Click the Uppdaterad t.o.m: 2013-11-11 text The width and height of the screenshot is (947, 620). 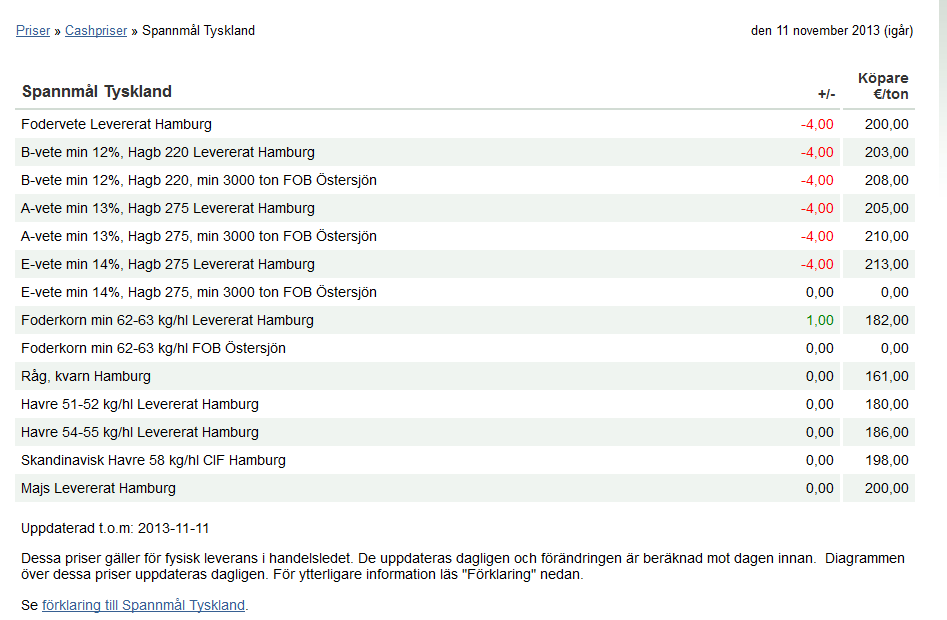[x=115, y=528]
